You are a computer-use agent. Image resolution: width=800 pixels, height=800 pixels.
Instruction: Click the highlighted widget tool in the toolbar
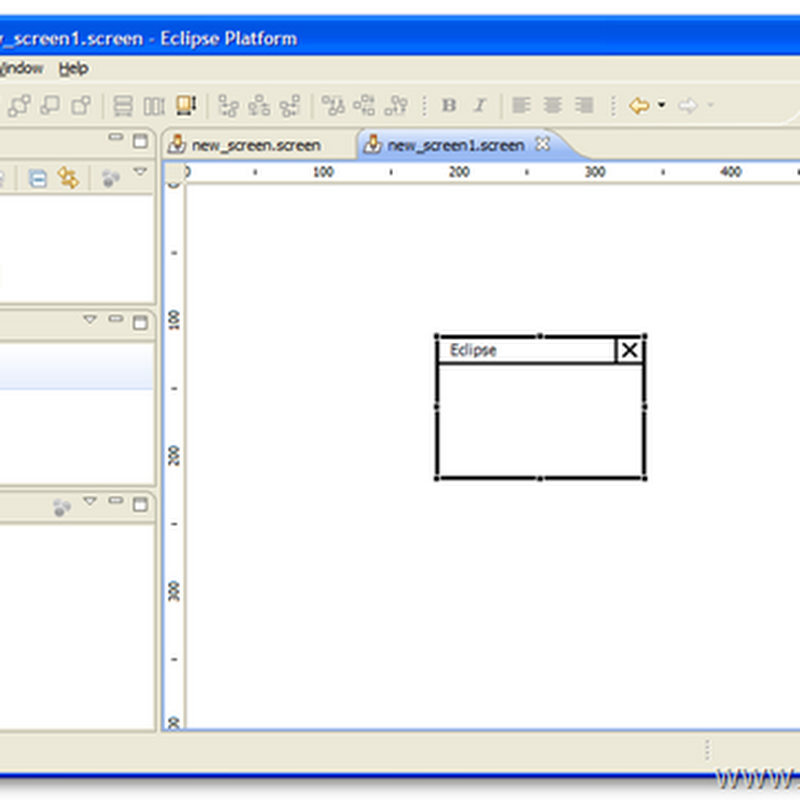[x=185, y=104]
